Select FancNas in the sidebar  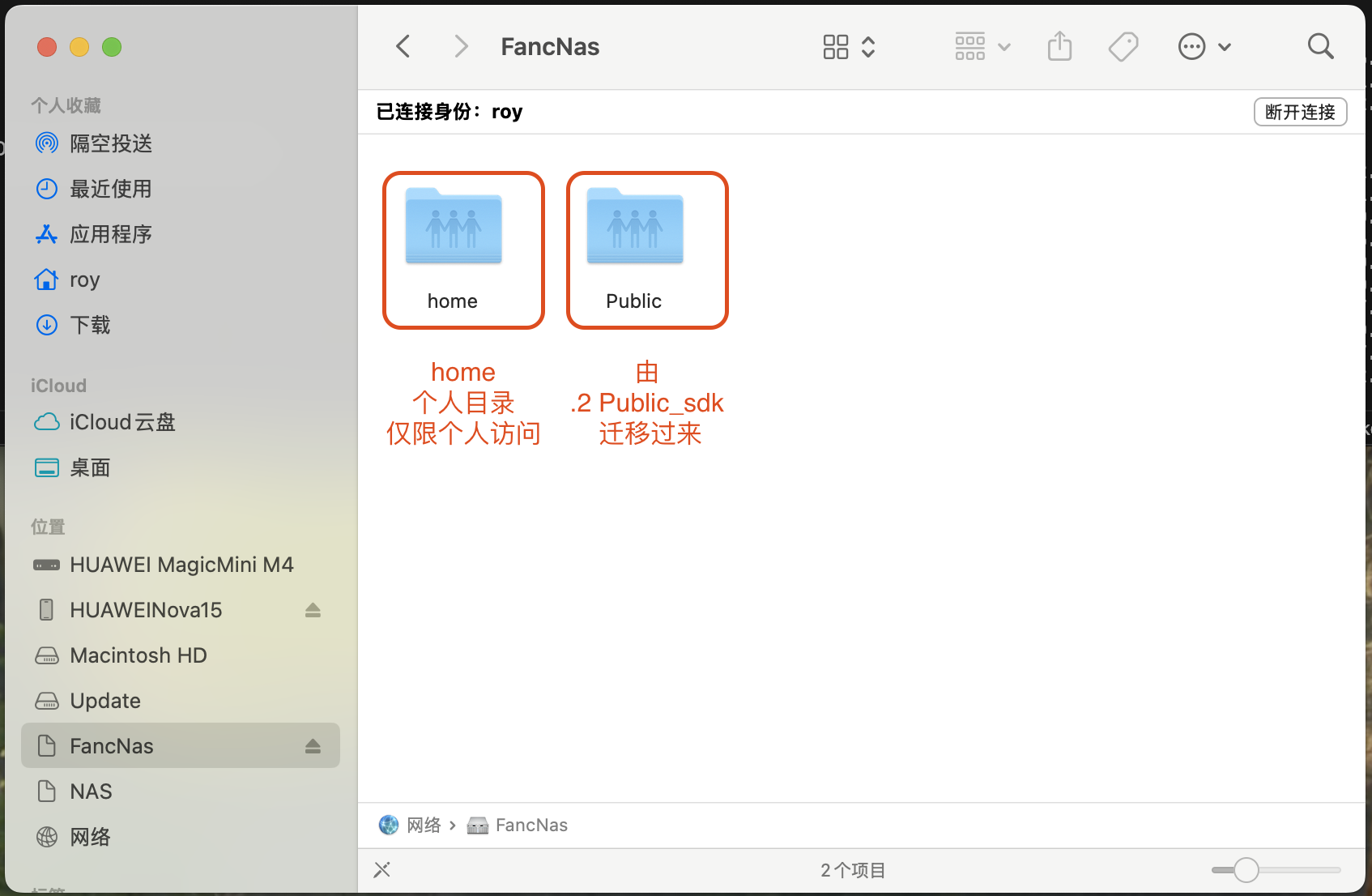pyautogui.click(x=181, y=746)
